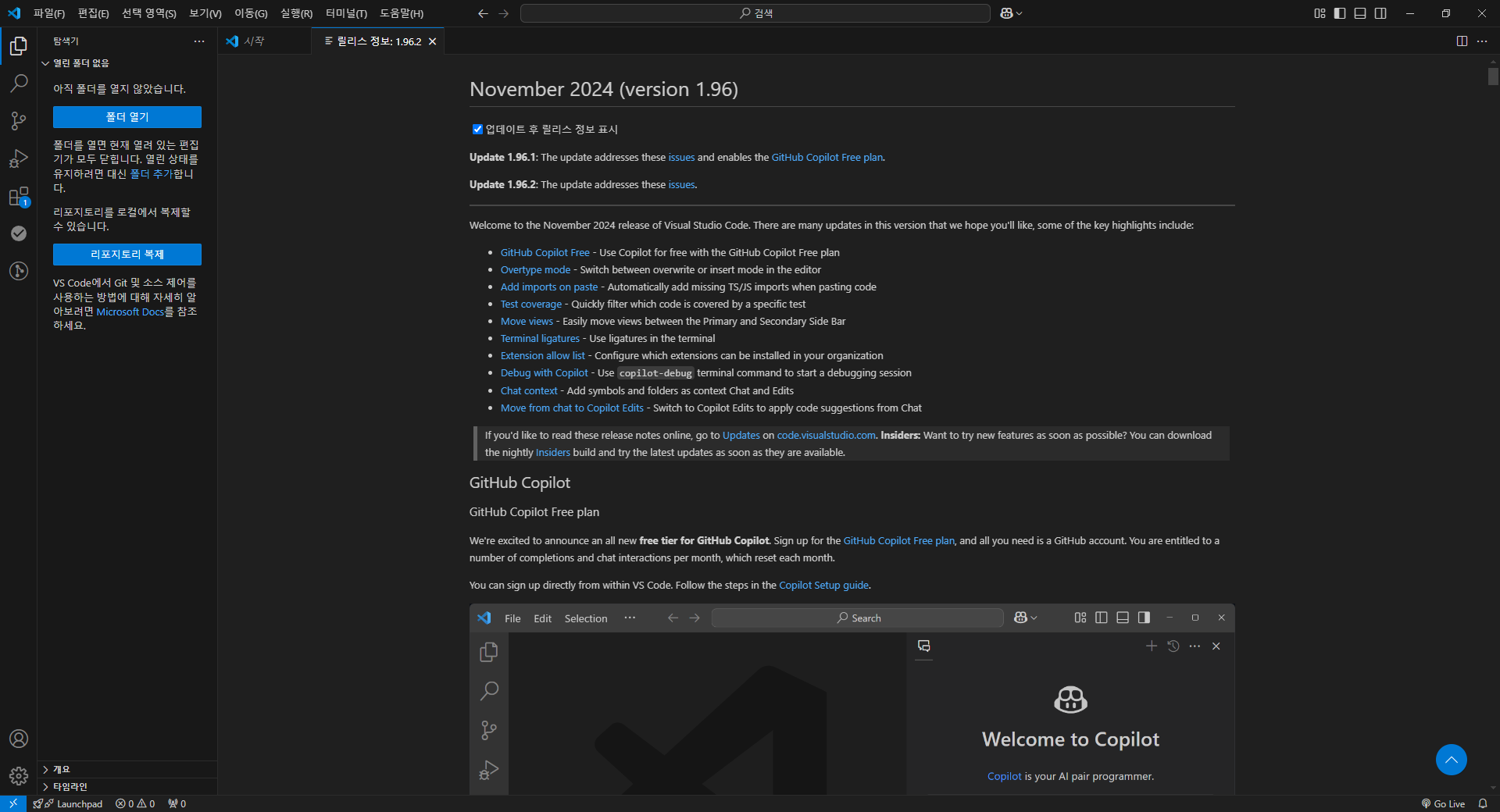Click the ports forwarded status indicator
This screenshot has width=1500, height=812.
click(x=177, y=803)
